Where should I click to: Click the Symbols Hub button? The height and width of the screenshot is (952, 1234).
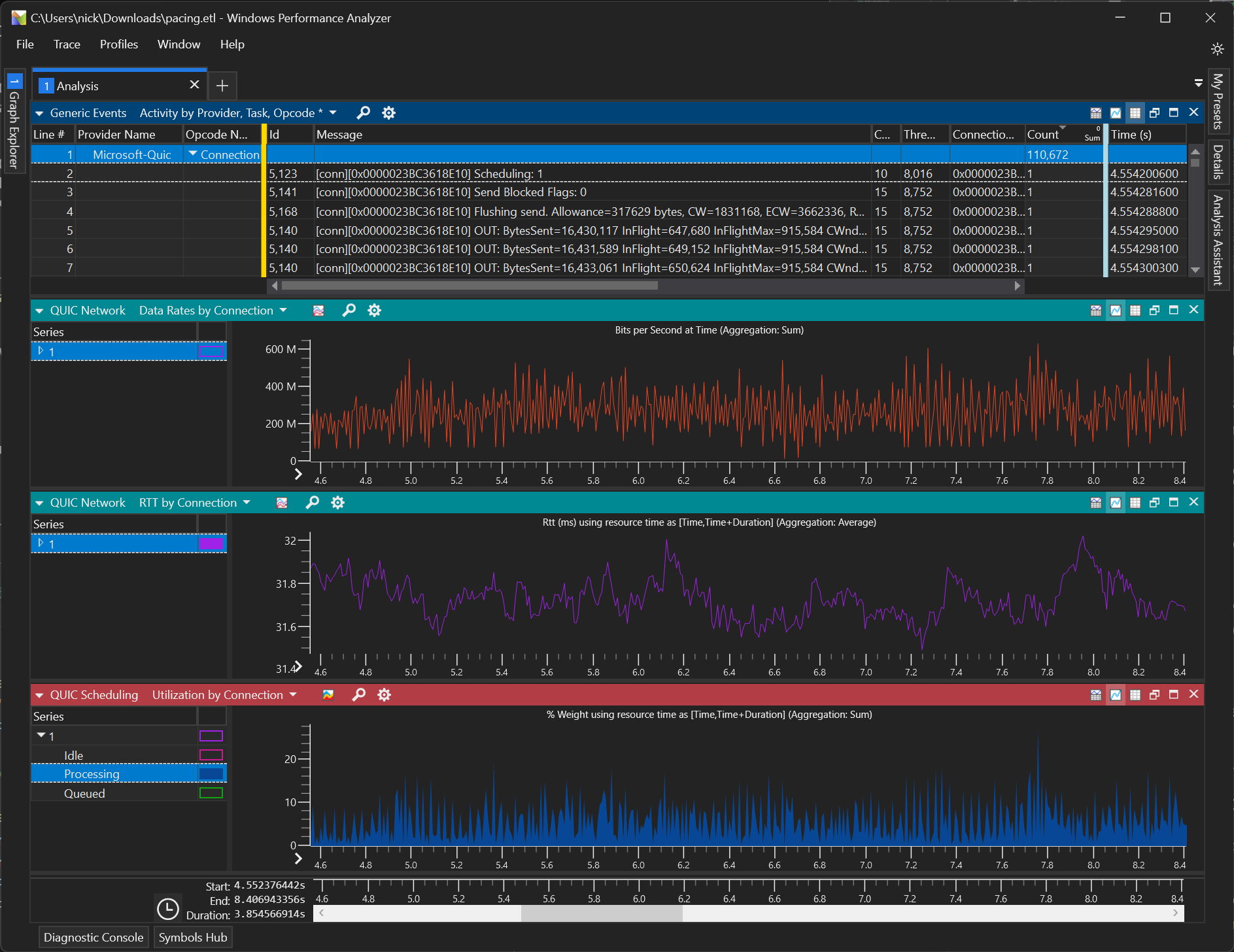(x=193, y=937)
